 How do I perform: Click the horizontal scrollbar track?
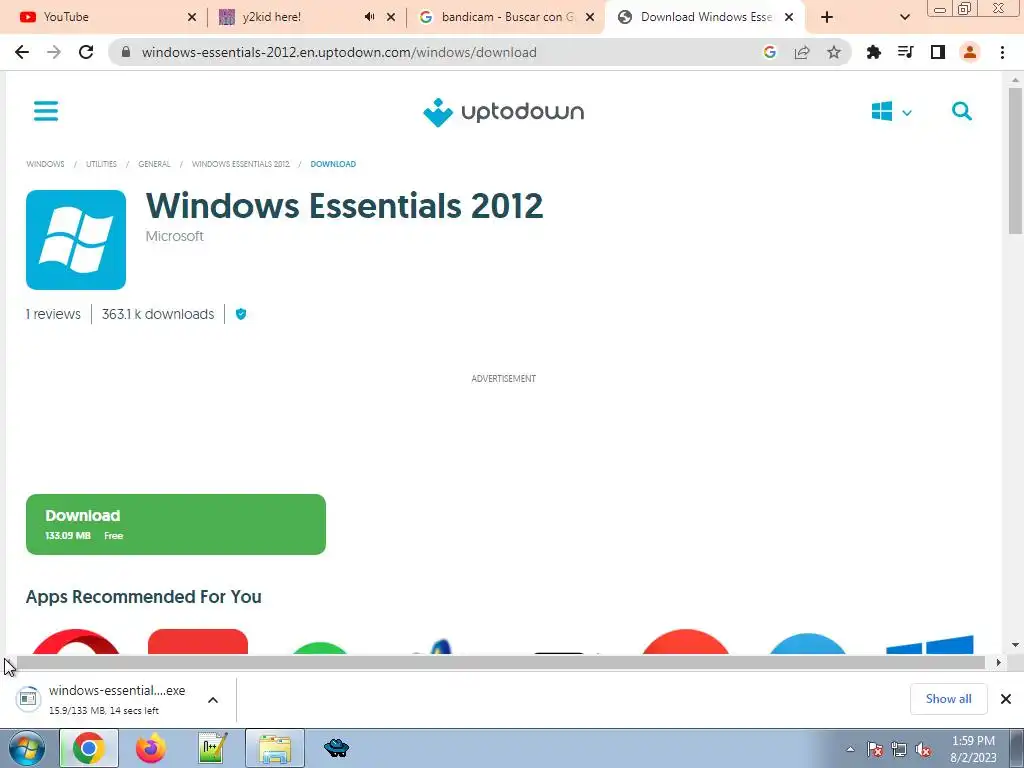pyautogui.click(x=500, y=663)
